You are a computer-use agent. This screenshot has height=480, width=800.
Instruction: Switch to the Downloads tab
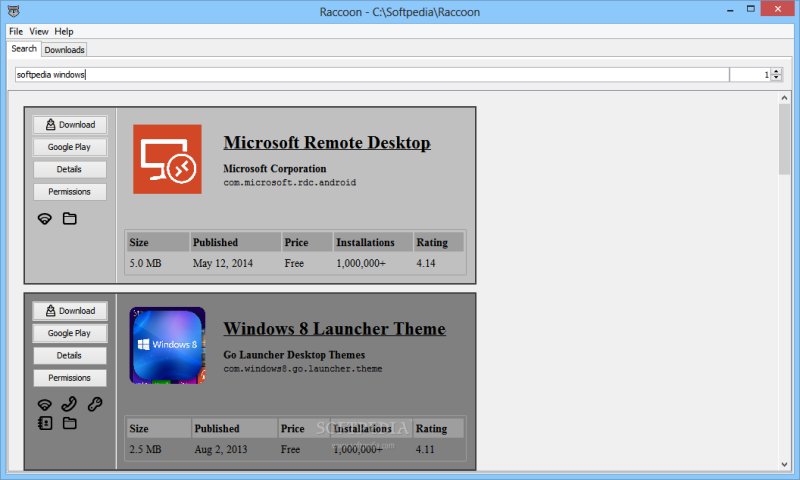64,49
